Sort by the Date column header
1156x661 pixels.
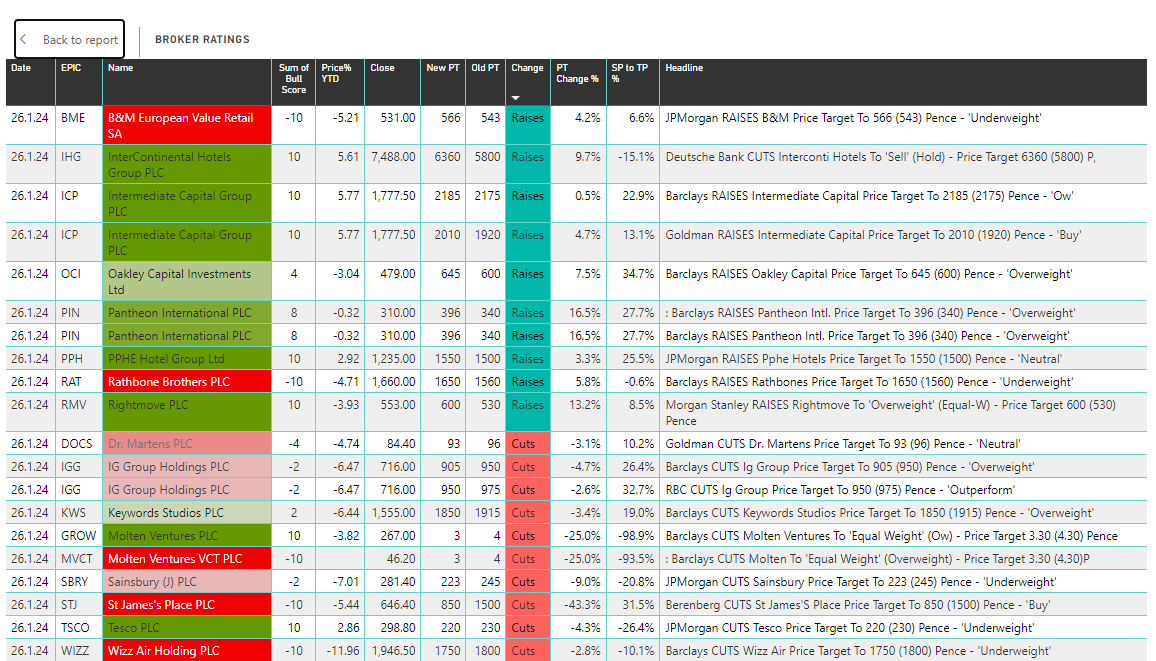[30, 81]
